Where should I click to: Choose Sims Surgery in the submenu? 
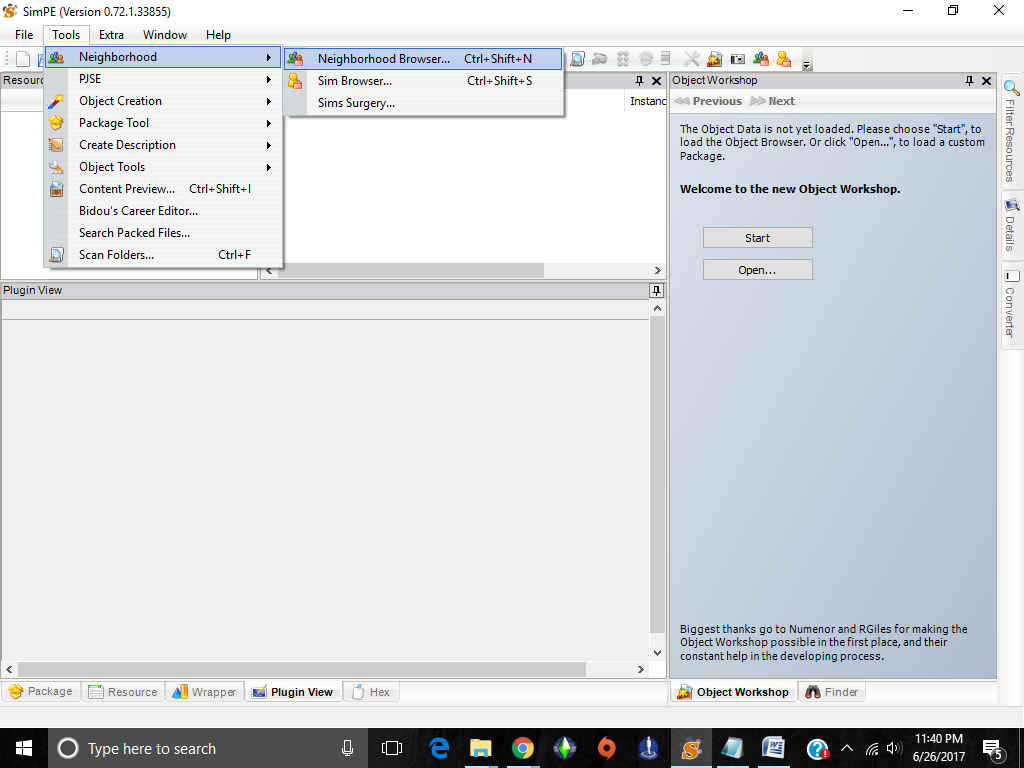tap(356, 103)
